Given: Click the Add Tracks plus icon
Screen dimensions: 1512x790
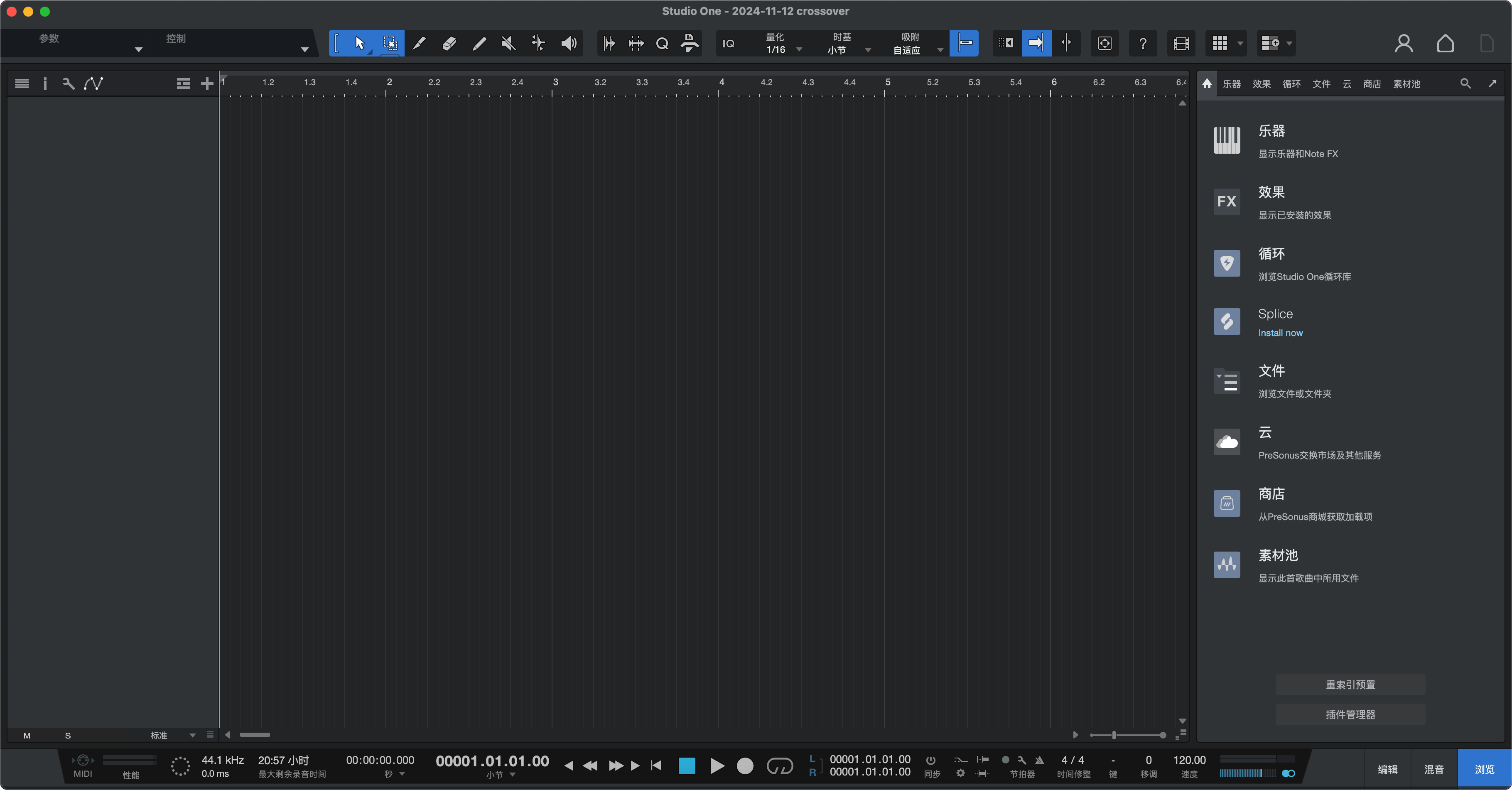Looking at the screenshot, I should (206, 84).
